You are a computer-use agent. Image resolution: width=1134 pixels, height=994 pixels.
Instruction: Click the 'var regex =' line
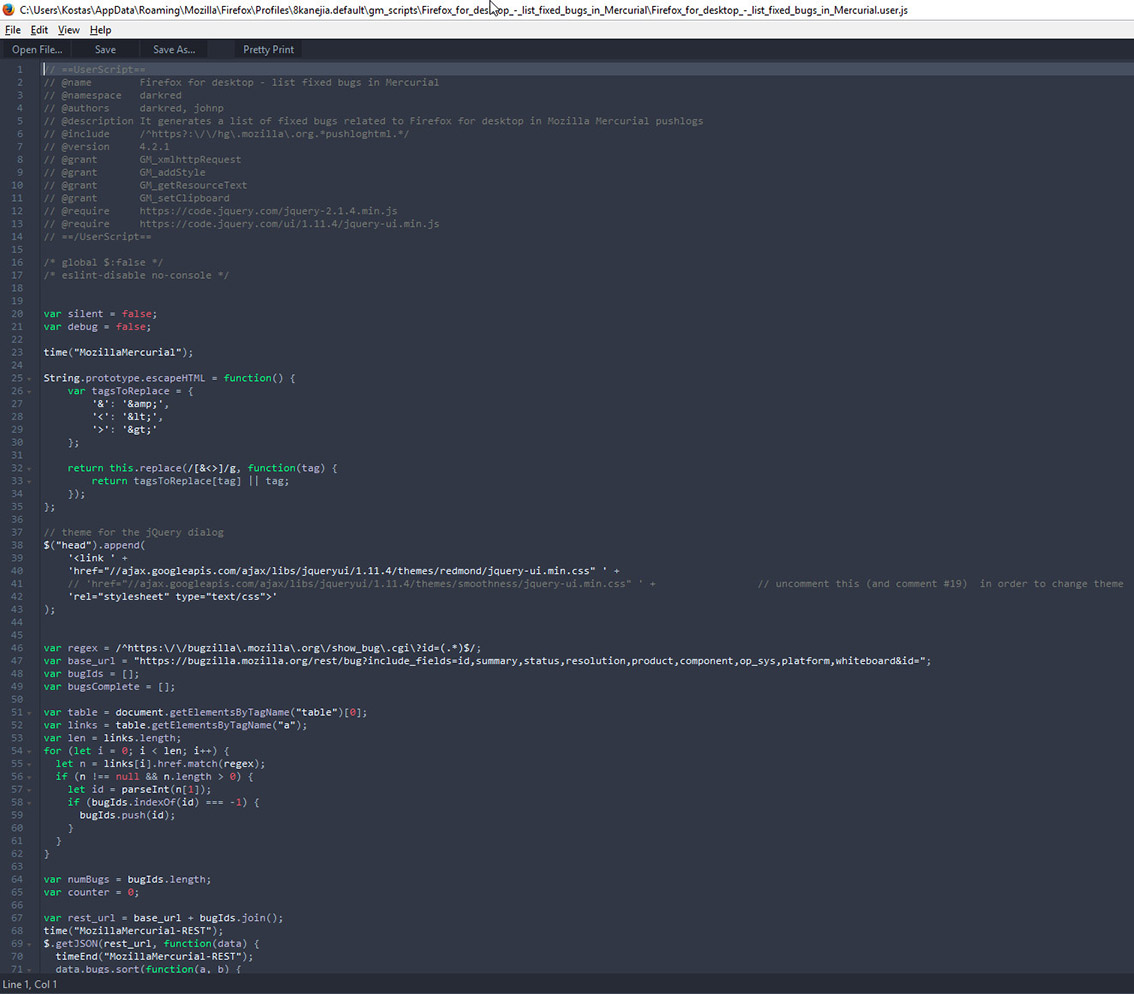pos(263,648)
